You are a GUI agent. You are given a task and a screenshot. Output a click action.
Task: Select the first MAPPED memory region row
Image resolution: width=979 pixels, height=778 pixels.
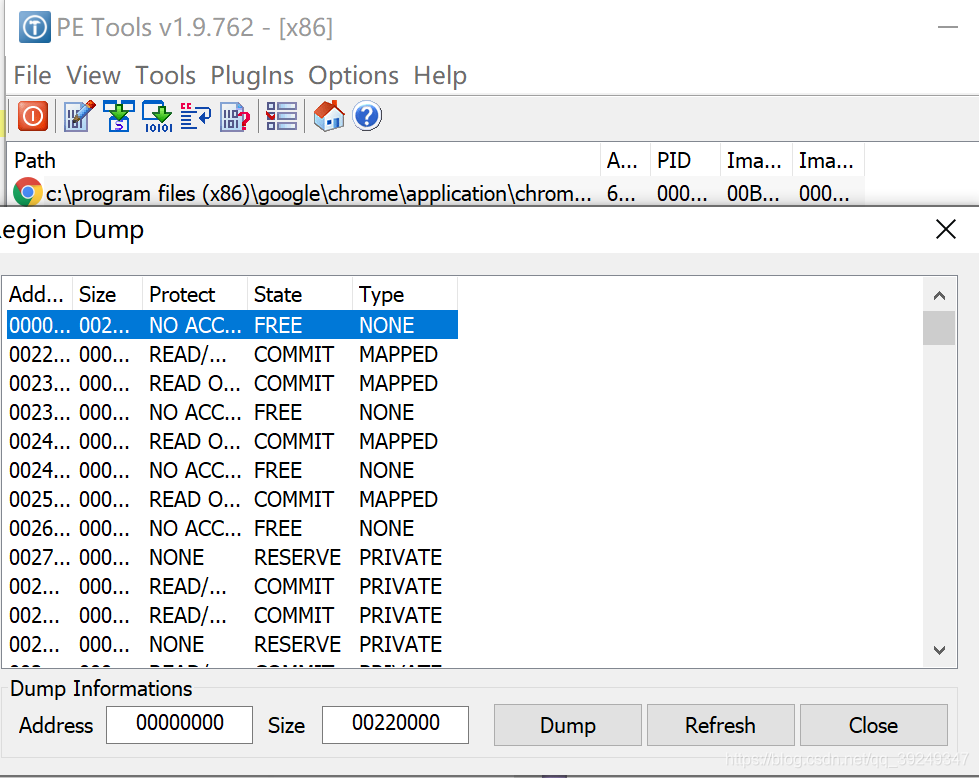click(x=230, y=354)
